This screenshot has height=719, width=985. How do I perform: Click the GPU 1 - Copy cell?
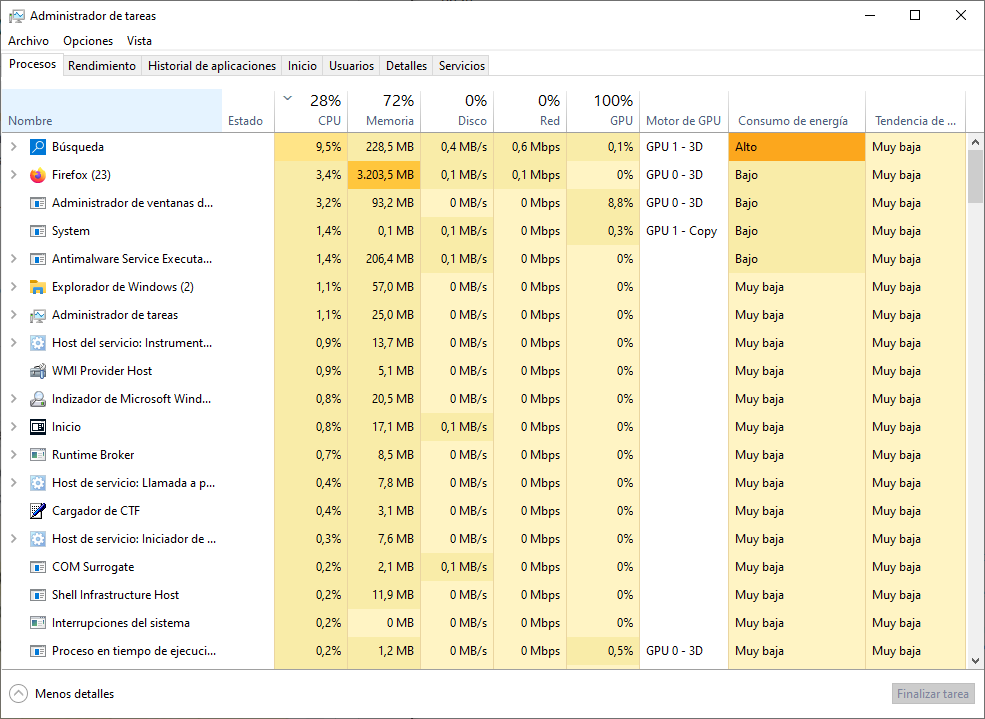[683, 231]
